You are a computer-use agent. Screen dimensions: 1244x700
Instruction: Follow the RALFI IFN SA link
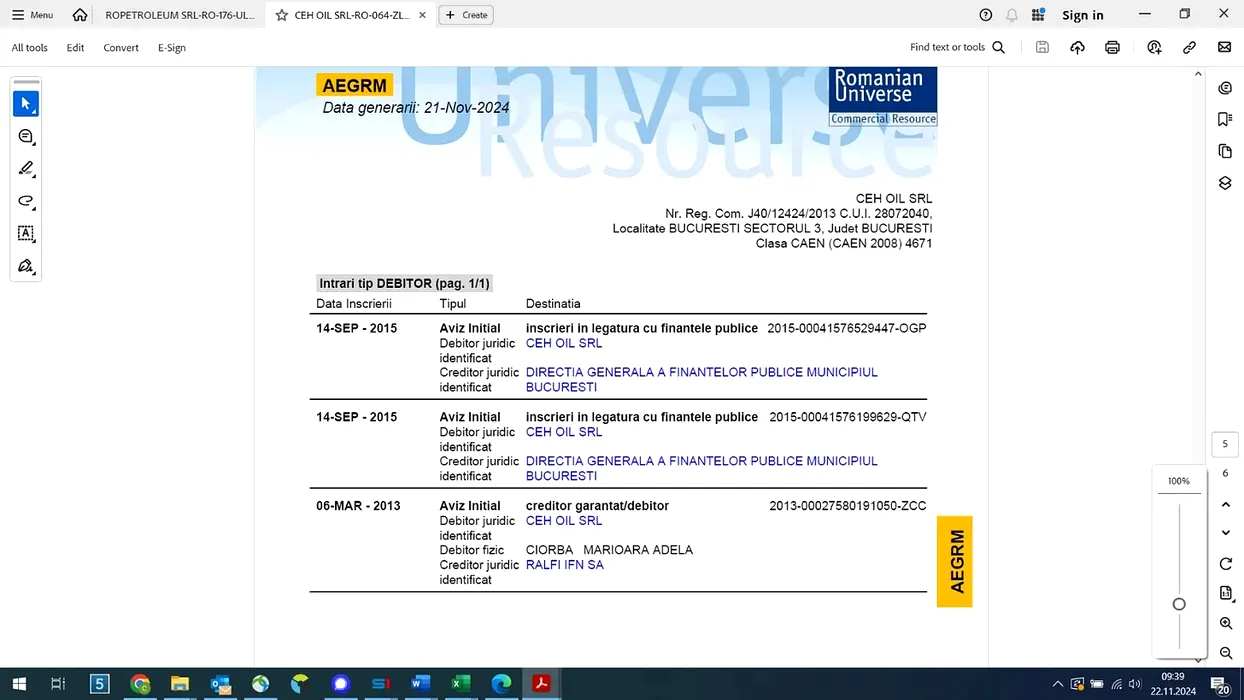click(564, 565)
